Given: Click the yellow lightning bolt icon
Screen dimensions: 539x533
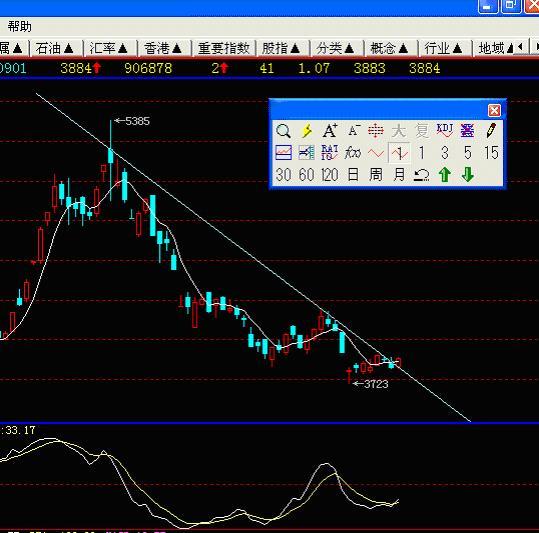Looking at the screenshot, I should point(306,131).
